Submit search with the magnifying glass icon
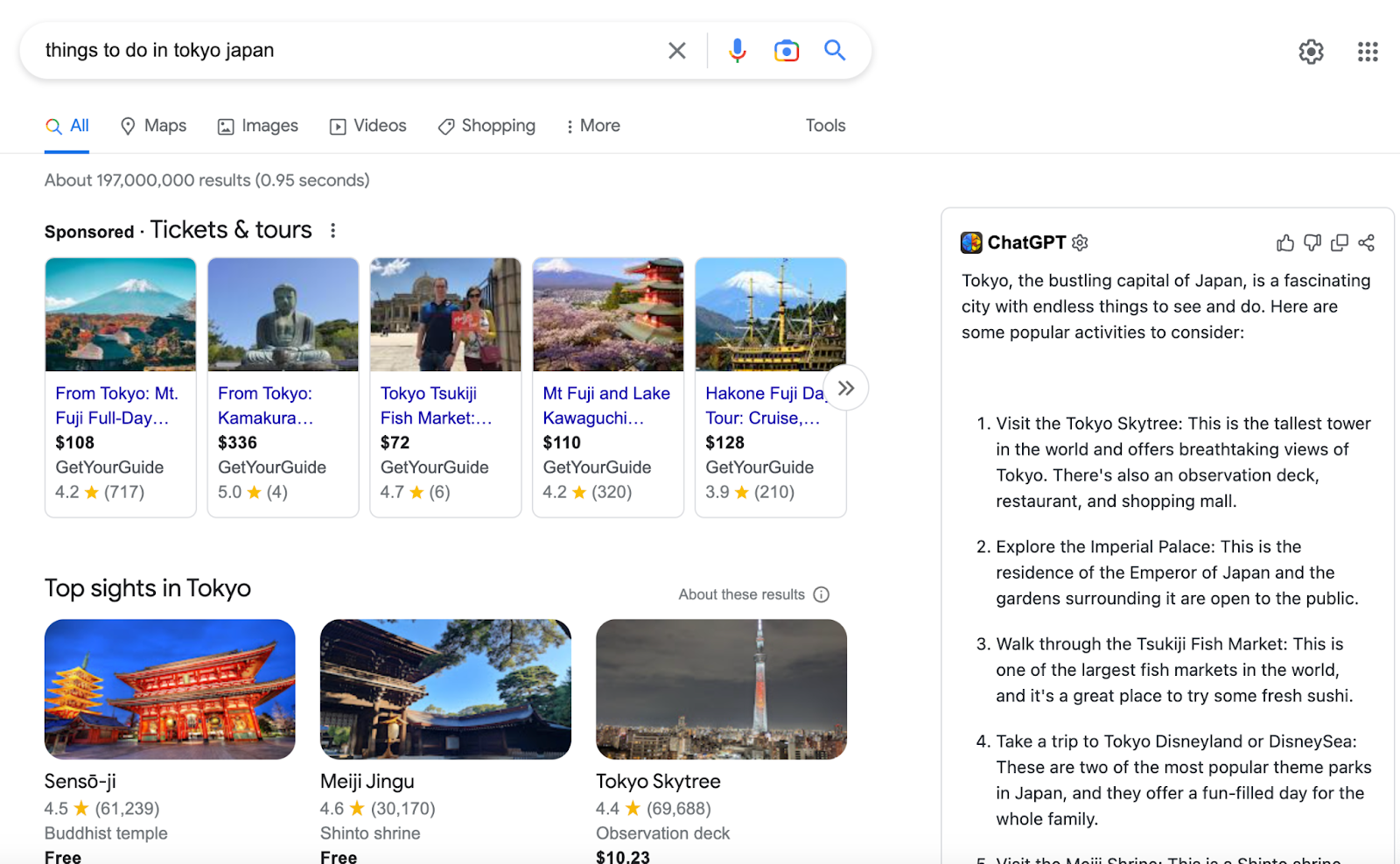This screenshot has height=864, width=1400. pos(835,50)
